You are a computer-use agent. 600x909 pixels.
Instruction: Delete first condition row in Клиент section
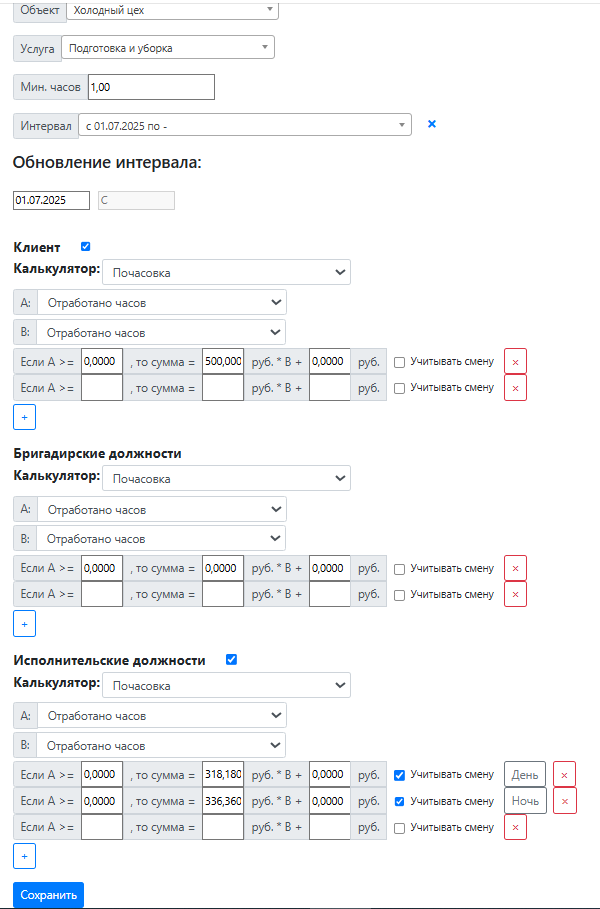point(515,361)
